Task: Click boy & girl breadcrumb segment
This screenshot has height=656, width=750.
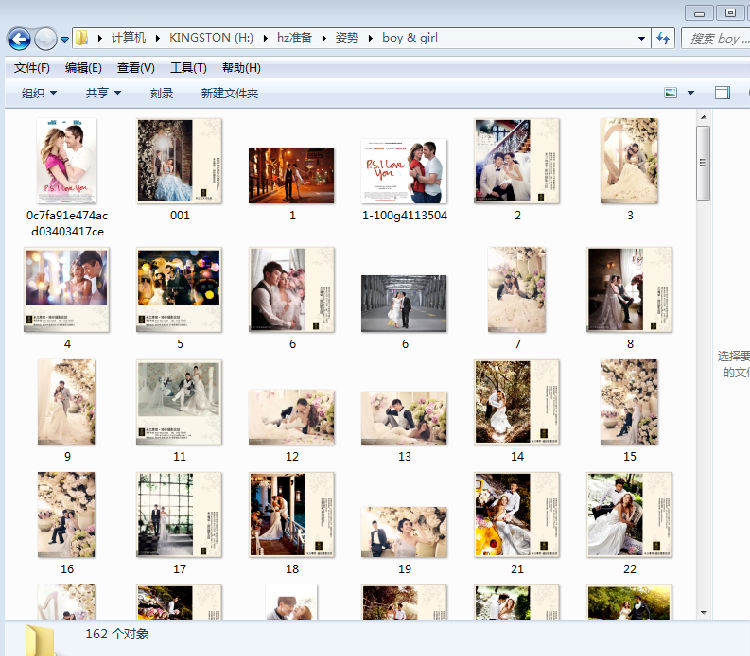Action: [410, 38]
